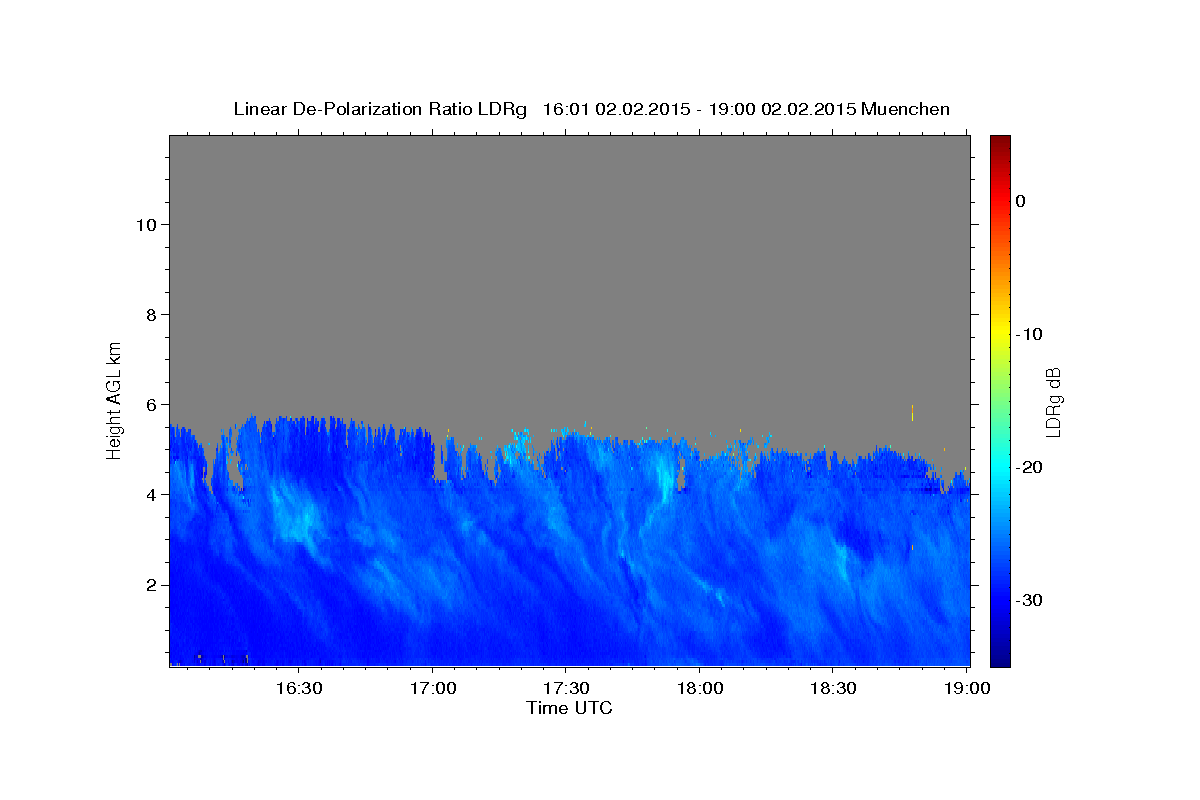Click the colorbar value 0
Viewport: 1200px width, 800px height.
coord(1020,201)
